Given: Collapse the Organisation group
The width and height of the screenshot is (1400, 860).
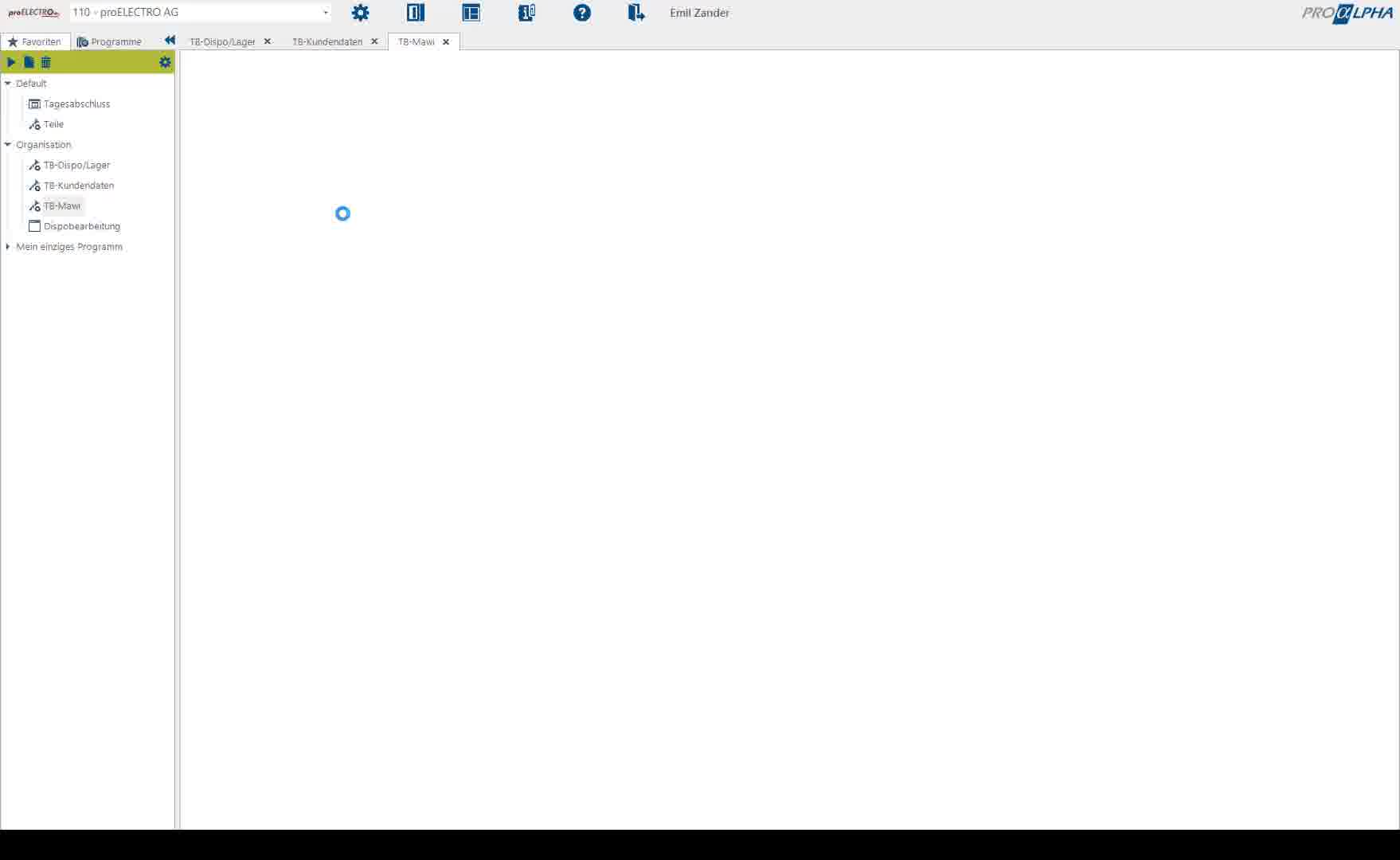Looking at the screenshot, I should pyautogui.click(x=8, y=145).
